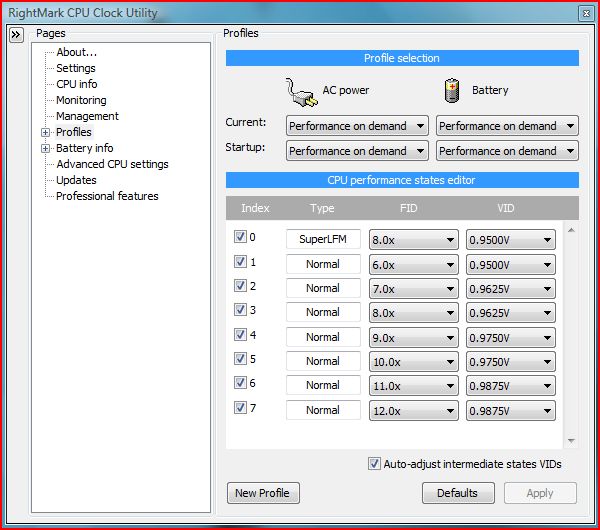Open the 10.0x FID dropdown
This screenshot has height=530, width=600.
(414, 362)
